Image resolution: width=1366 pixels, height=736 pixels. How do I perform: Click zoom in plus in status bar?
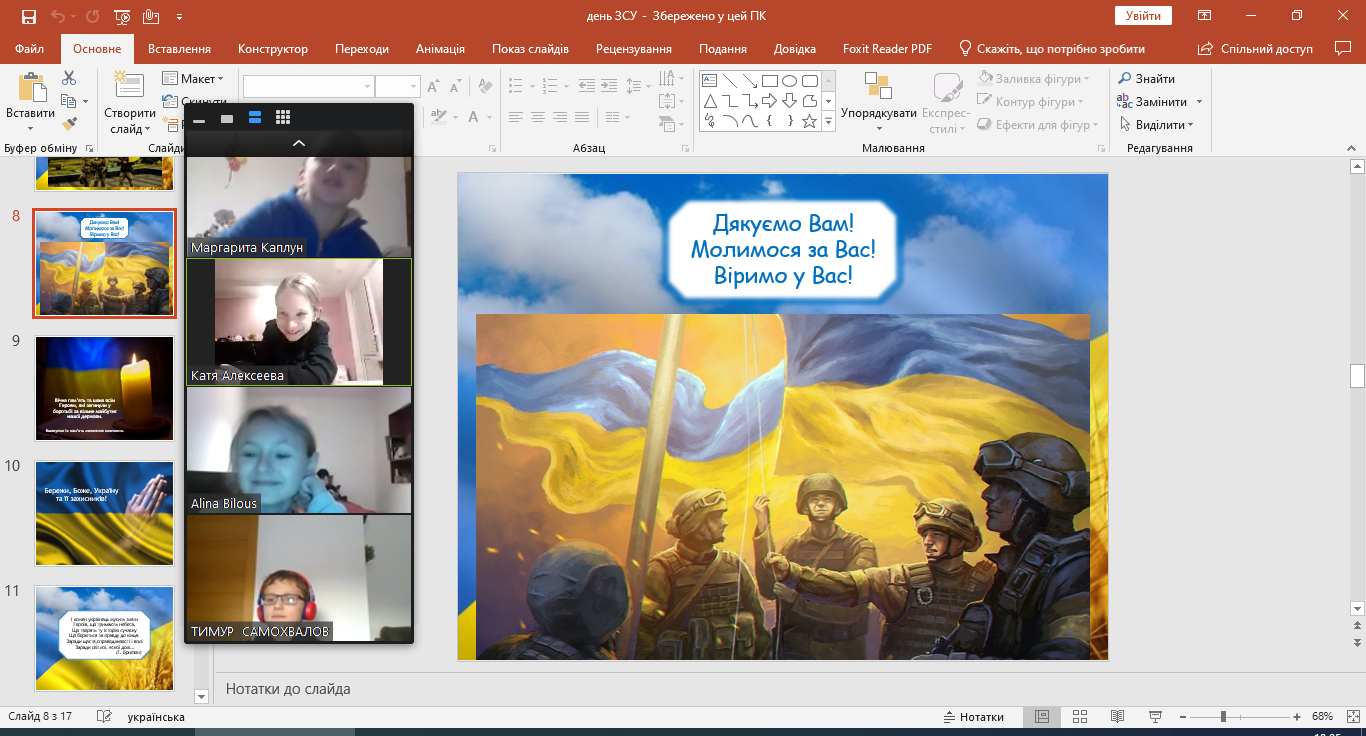[x=1297, y=717]
